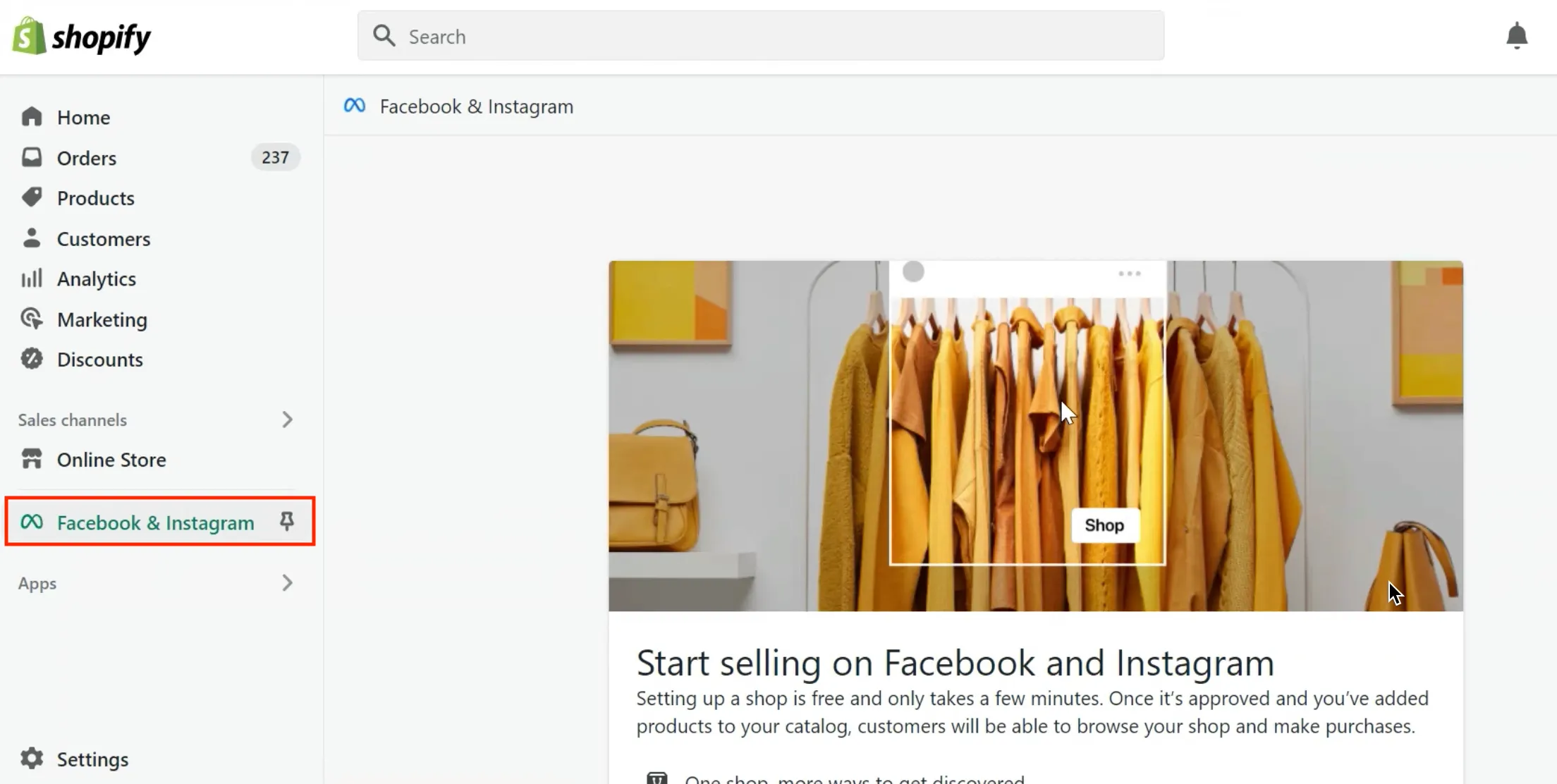
Task: Click the Meta logo in page header
Action: 354,106
